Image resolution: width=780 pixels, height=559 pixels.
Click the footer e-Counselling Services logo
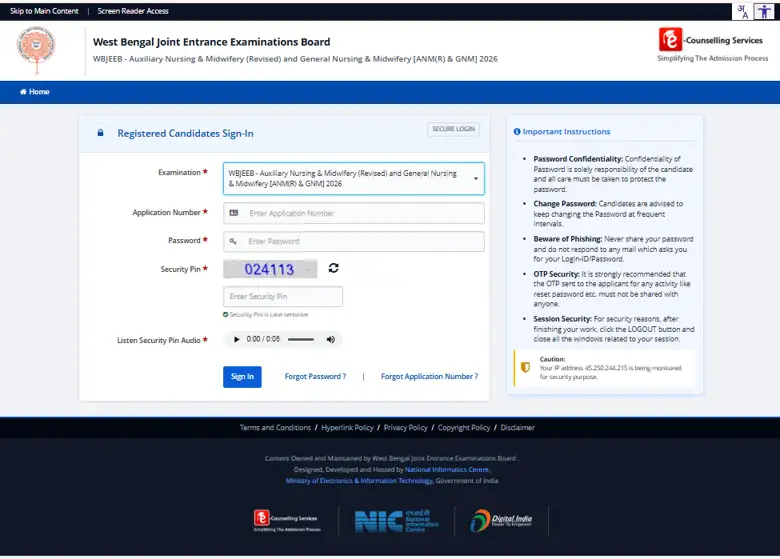287,521
